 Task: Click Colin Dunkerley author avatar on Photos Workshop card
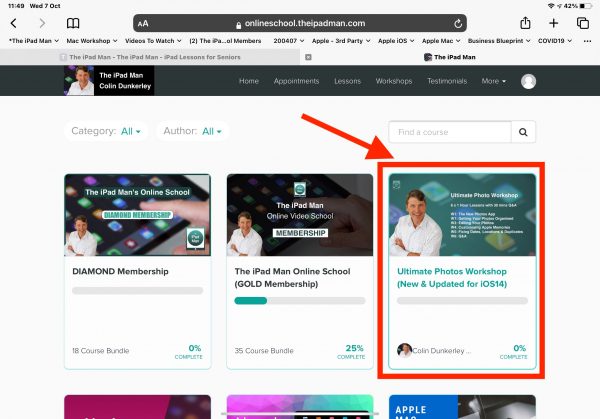(x=404, y=350)
